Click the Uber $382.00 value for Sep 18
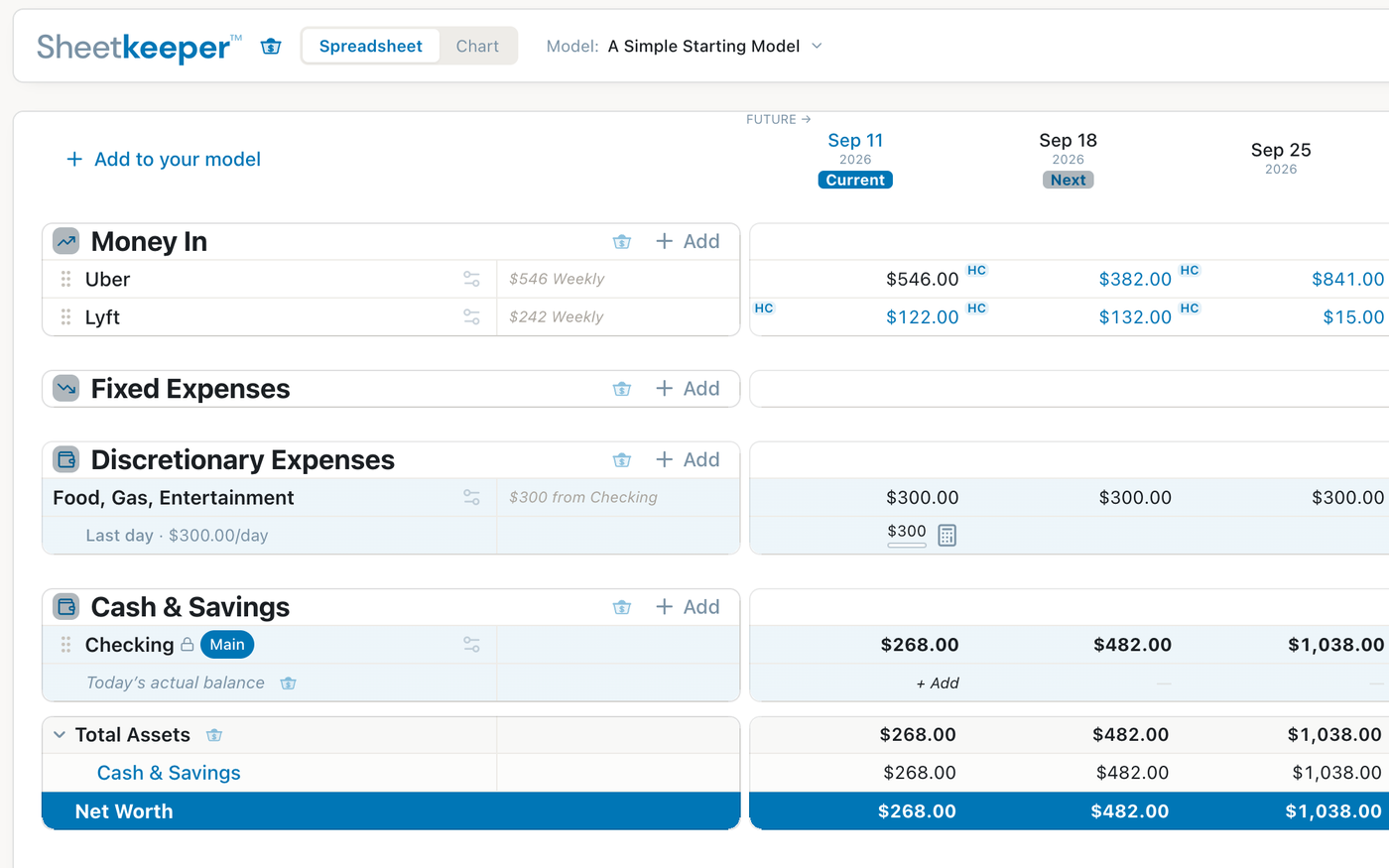The height and width of the screenshot is (868, 1389). click(x=1135, y=280)
